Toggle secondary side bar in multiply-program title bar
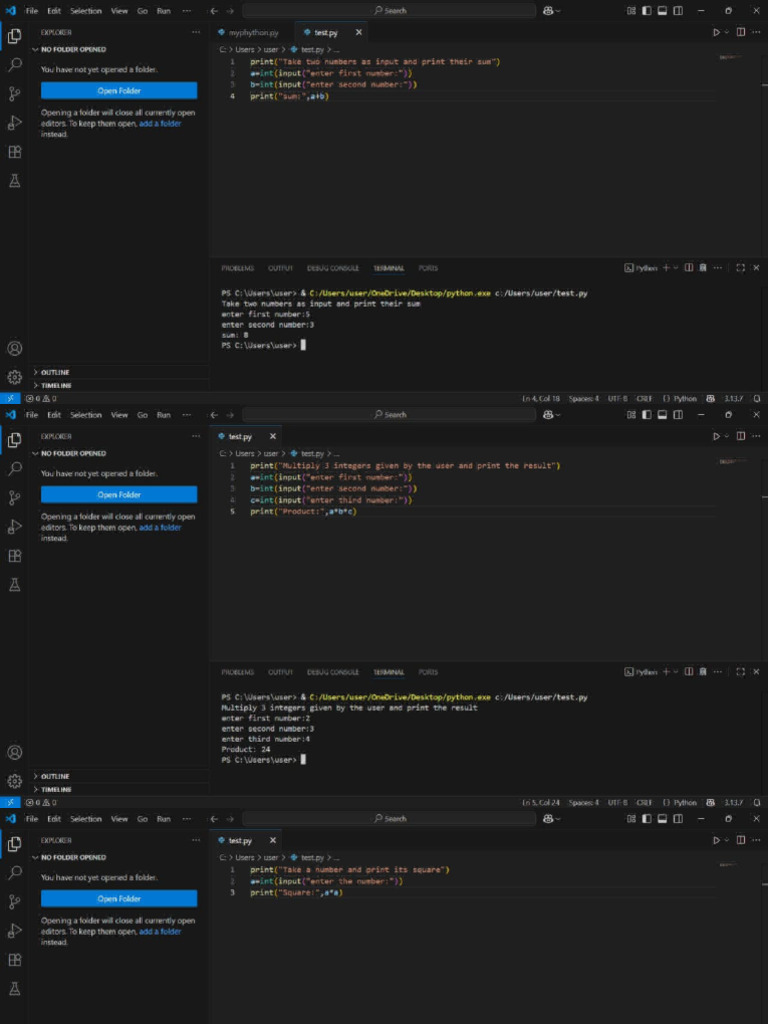768x1024 pixels. 679,415
